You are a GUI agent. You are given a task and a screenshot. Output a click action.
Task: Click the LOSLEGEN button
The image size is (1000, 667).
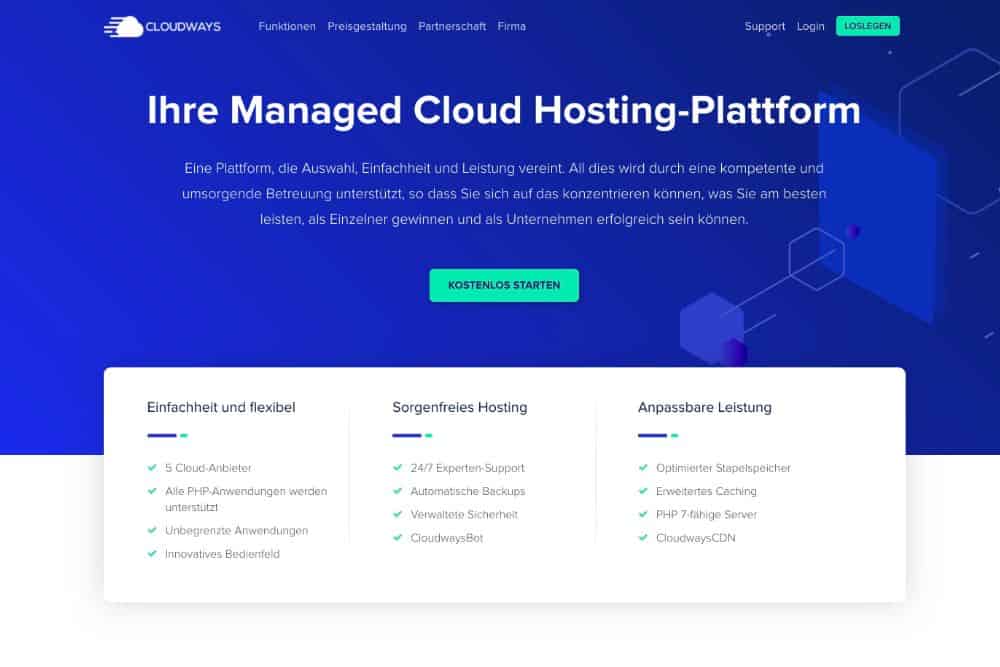(x=867, y=26)
